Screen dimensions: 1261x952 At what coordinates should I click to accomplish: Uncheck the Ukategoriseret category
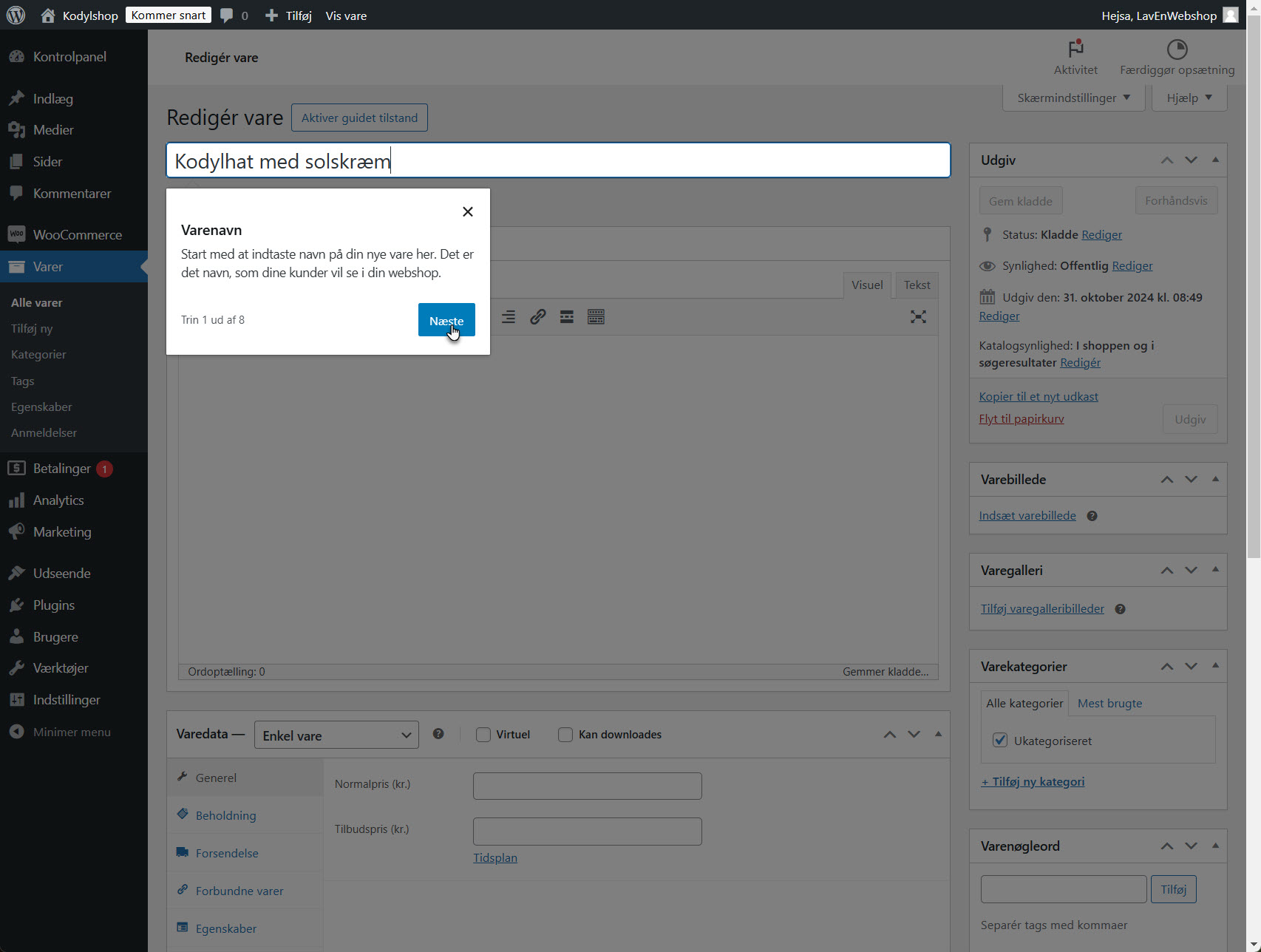(x=1000, y=741)
